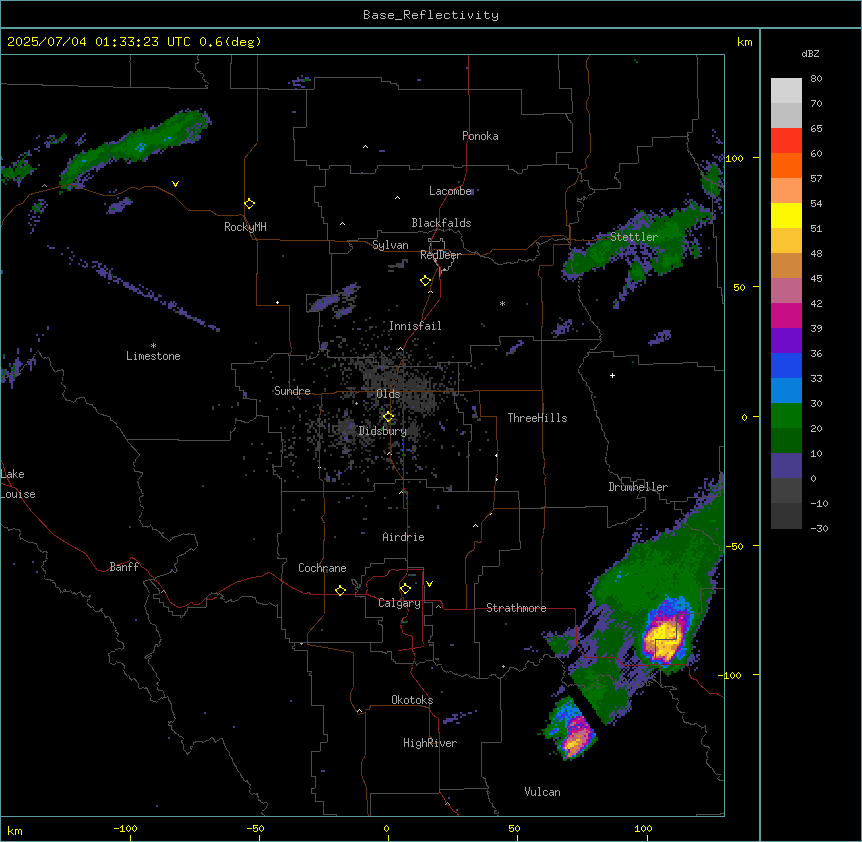862x842 pixels.
Task: Click the ThreeHills label
Action: (x=537, y=418)
